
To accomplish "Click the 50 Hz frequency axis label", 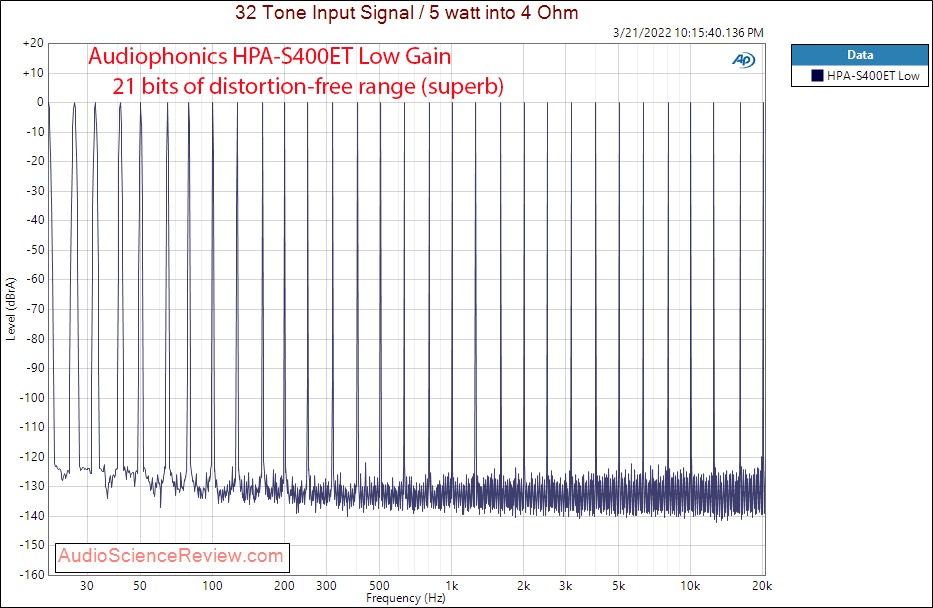I will (x=140, y=585).
